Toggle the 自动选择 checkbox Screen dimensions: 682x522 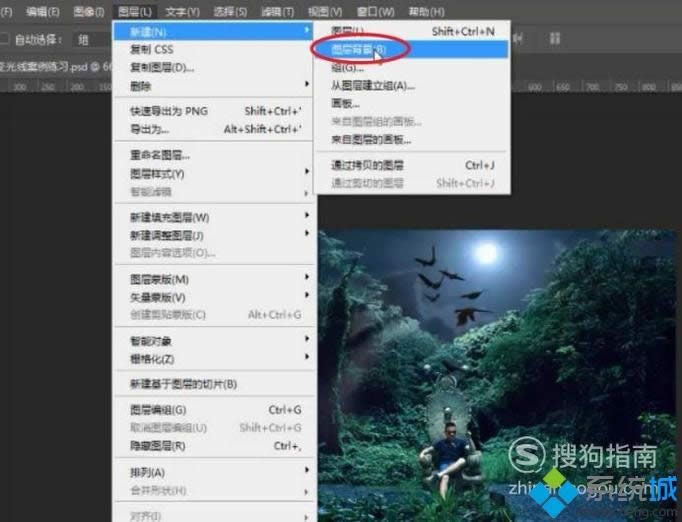point(4,40)
